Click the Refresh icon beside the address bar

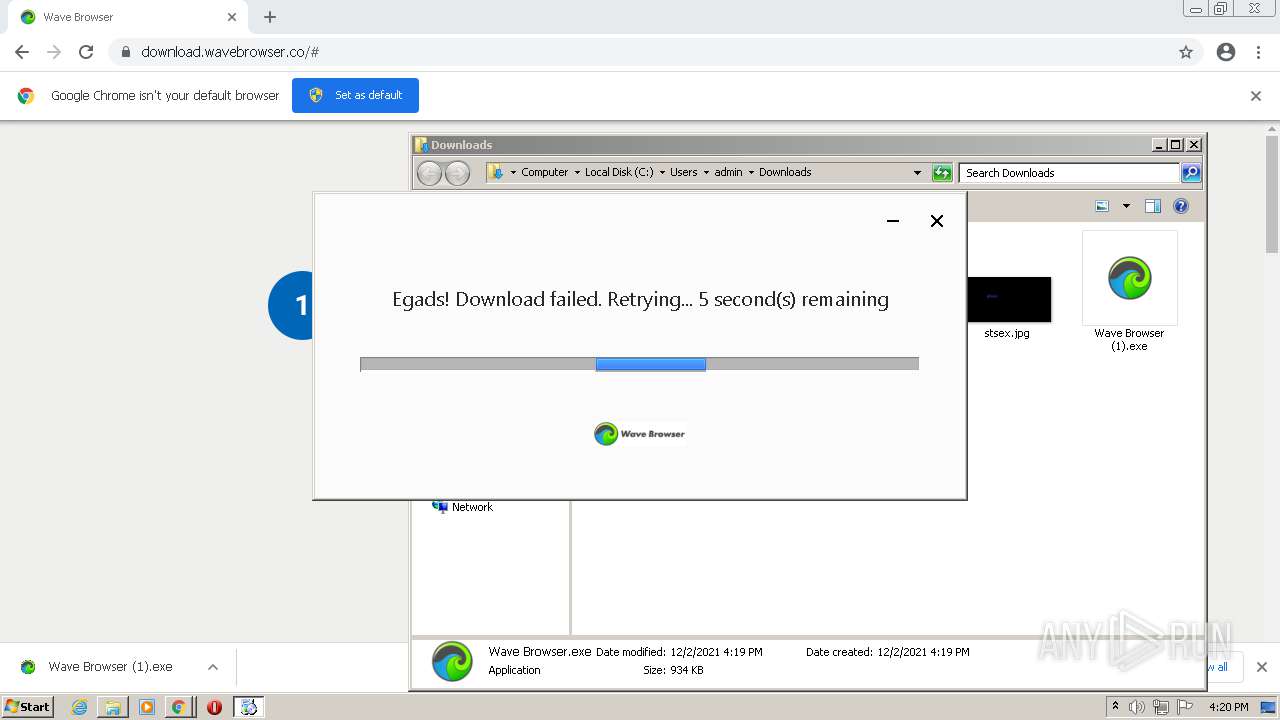[941, 172]
